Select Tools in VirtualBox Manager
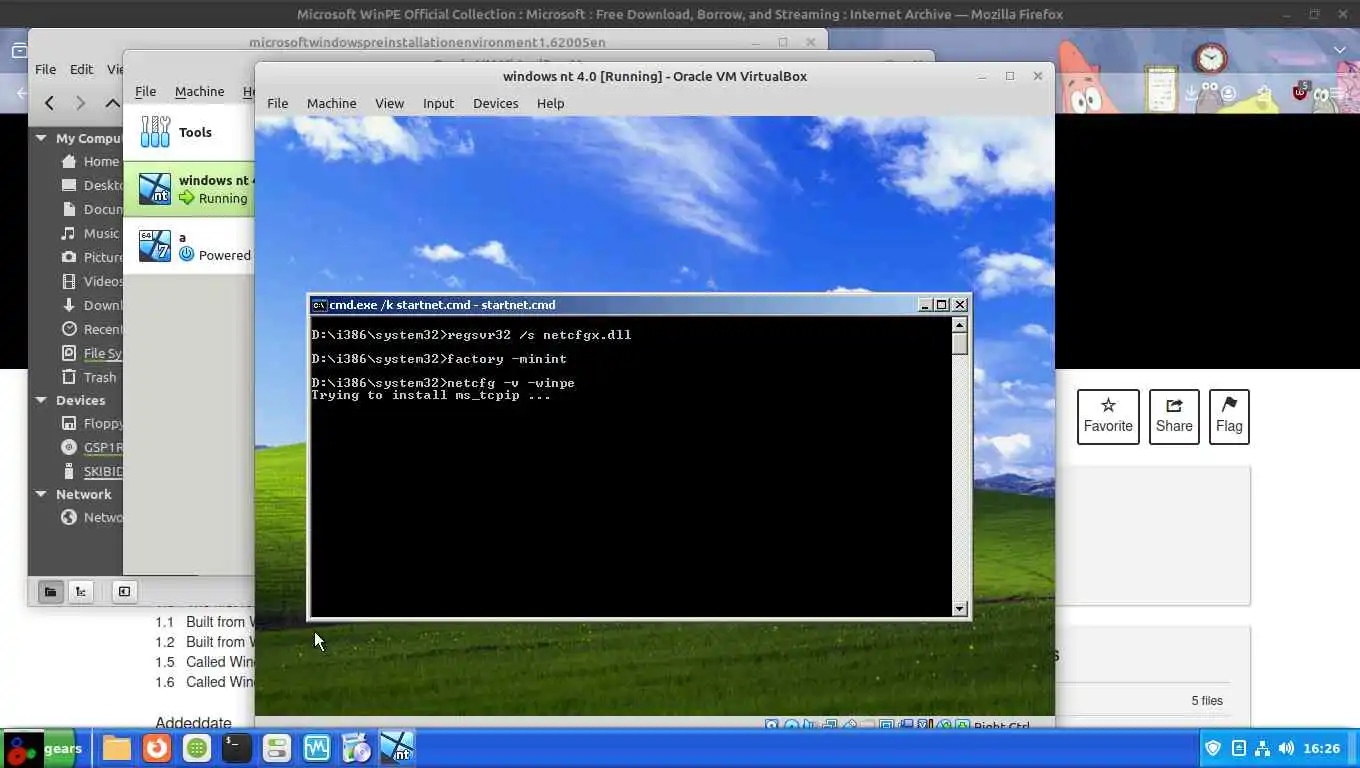This screenshot has width=1360, height=768. pos(188,132)
